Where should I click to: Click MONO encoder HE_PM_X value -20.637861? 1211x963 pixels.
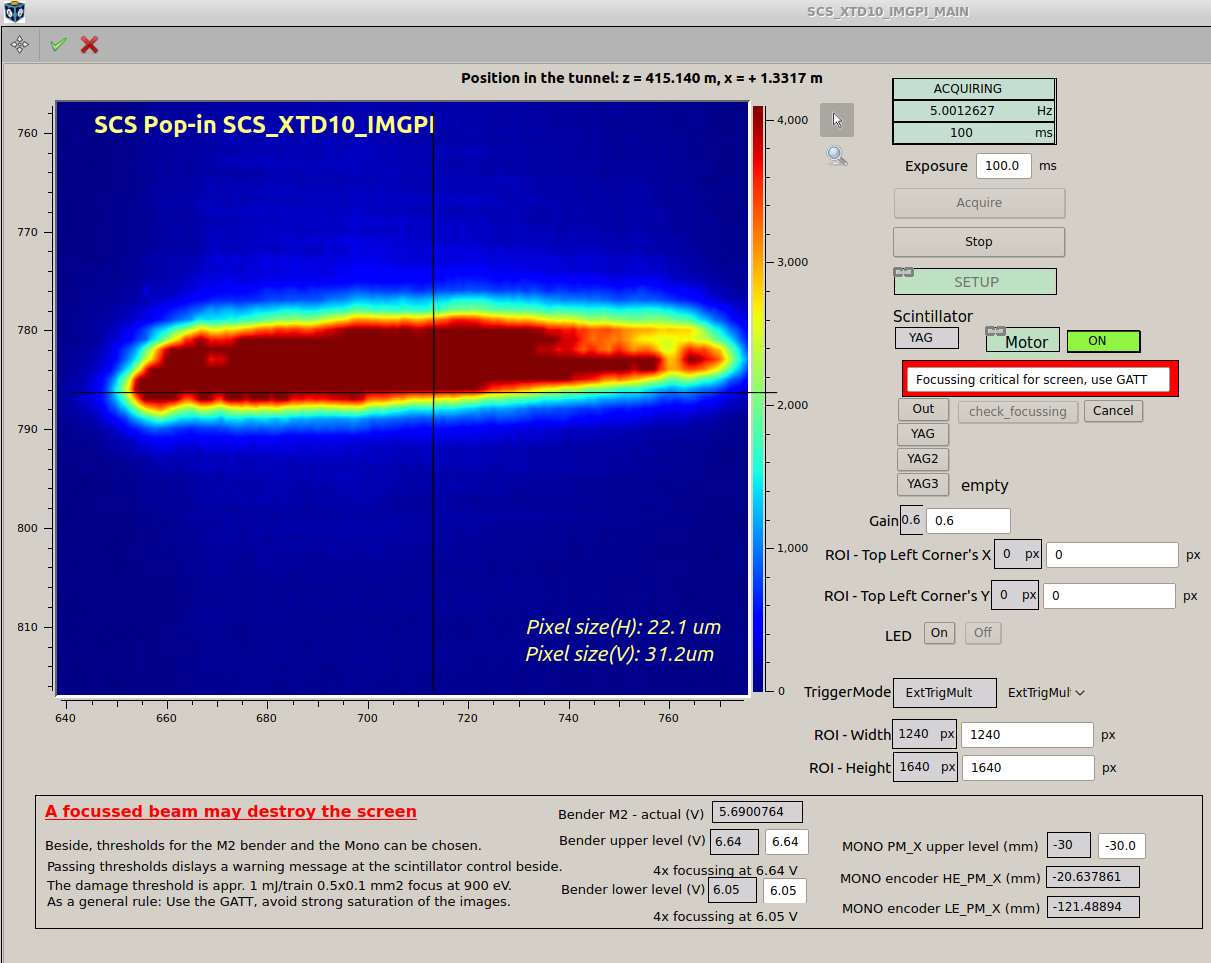point(1093,878)
